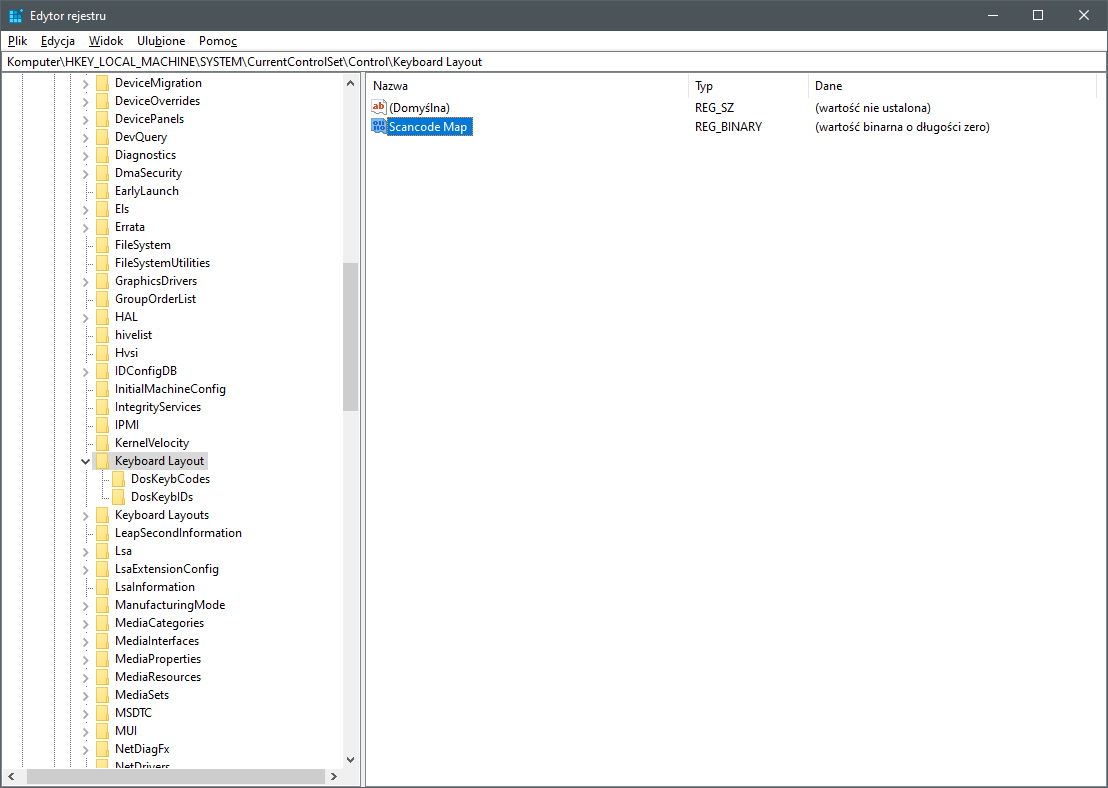Expand the DeviceOverrides key

coord(86,101)
